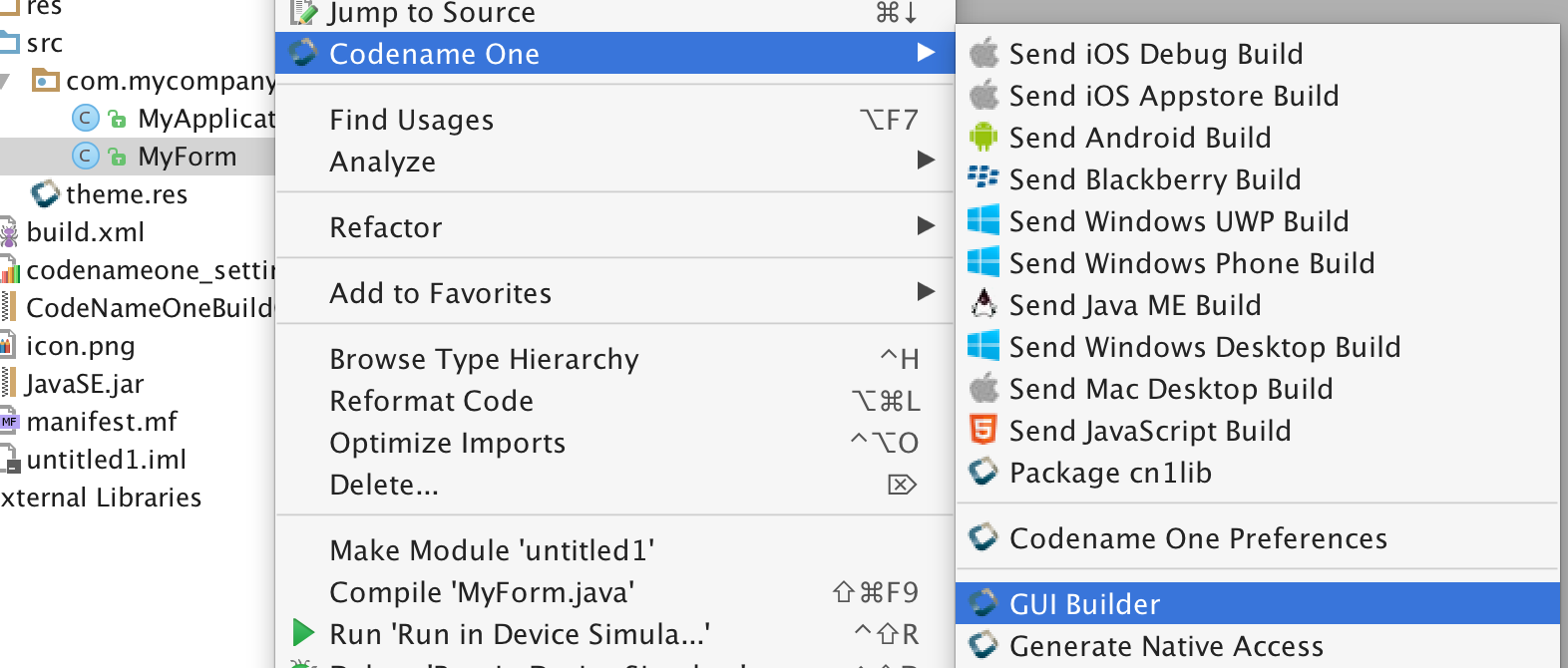This screenshot has width=1568, height=668.
Task: Click the Ant icon beside build.xml
Action: click(9, 231)
